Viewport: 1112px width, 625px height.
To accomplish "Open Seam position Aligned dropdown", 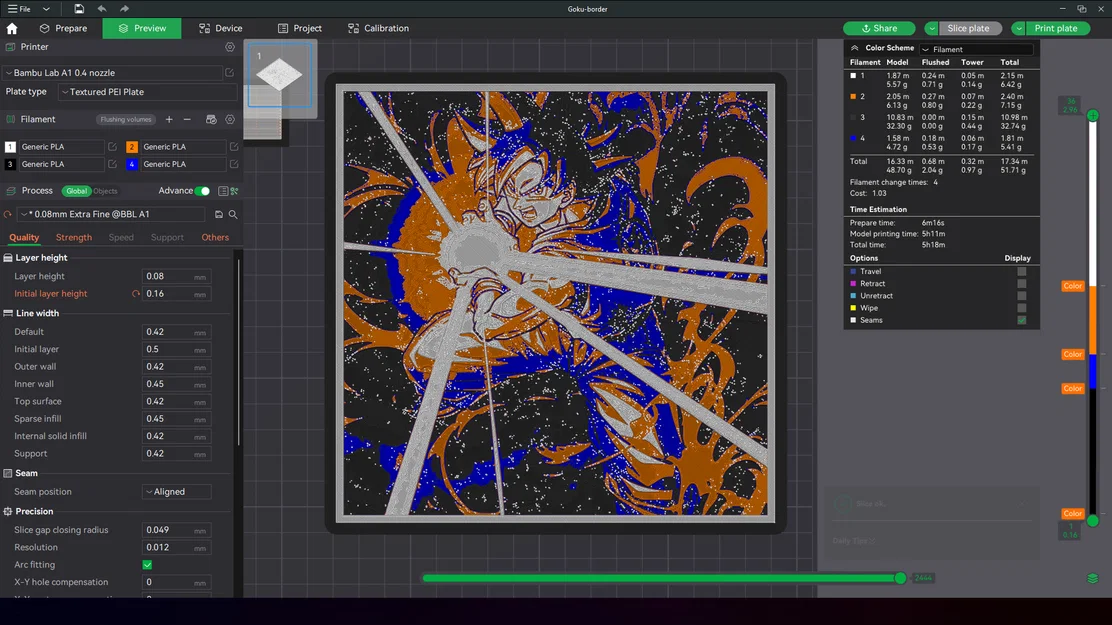I will click(177, 492).
